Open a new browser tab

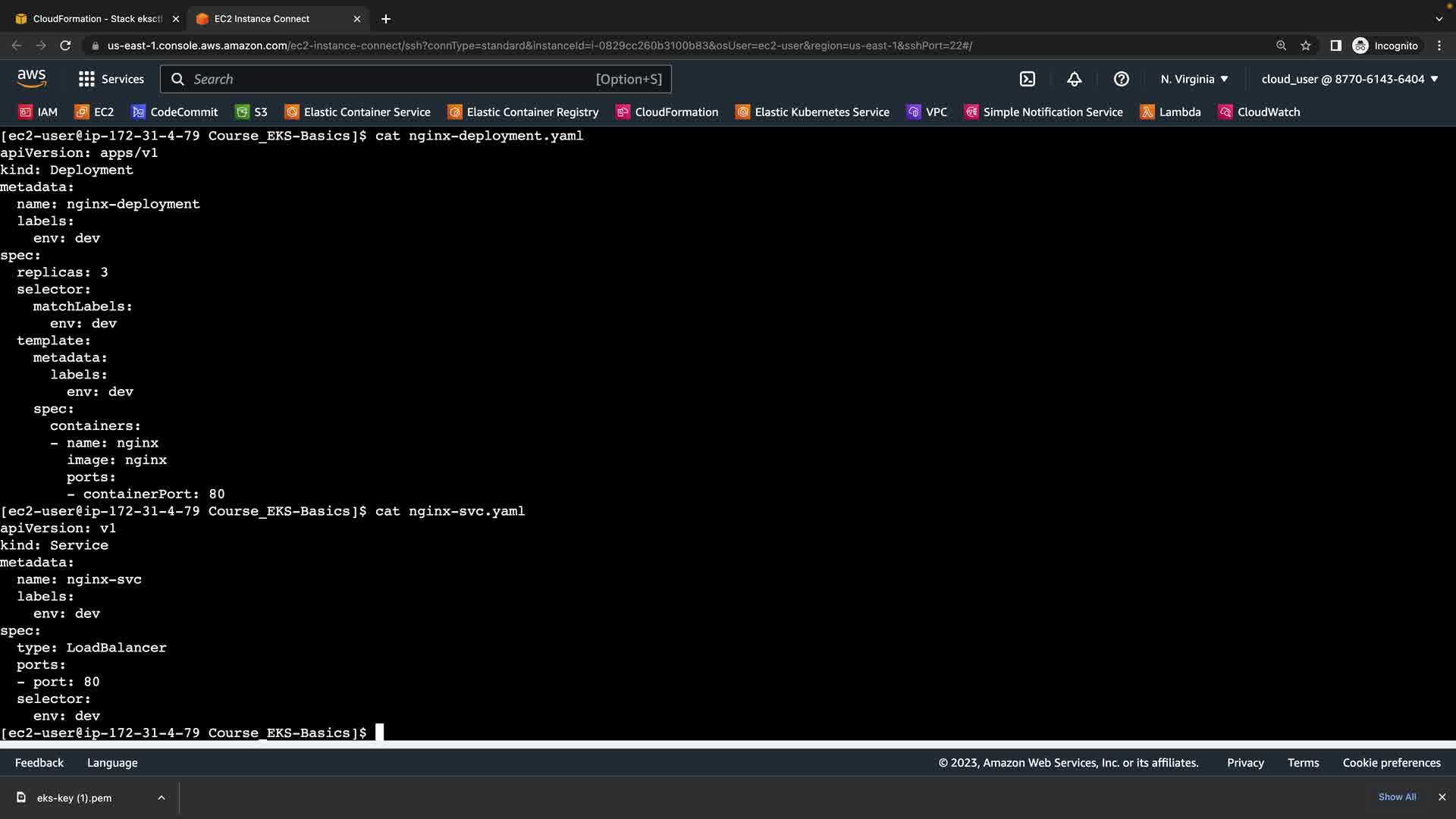point(386,19)
